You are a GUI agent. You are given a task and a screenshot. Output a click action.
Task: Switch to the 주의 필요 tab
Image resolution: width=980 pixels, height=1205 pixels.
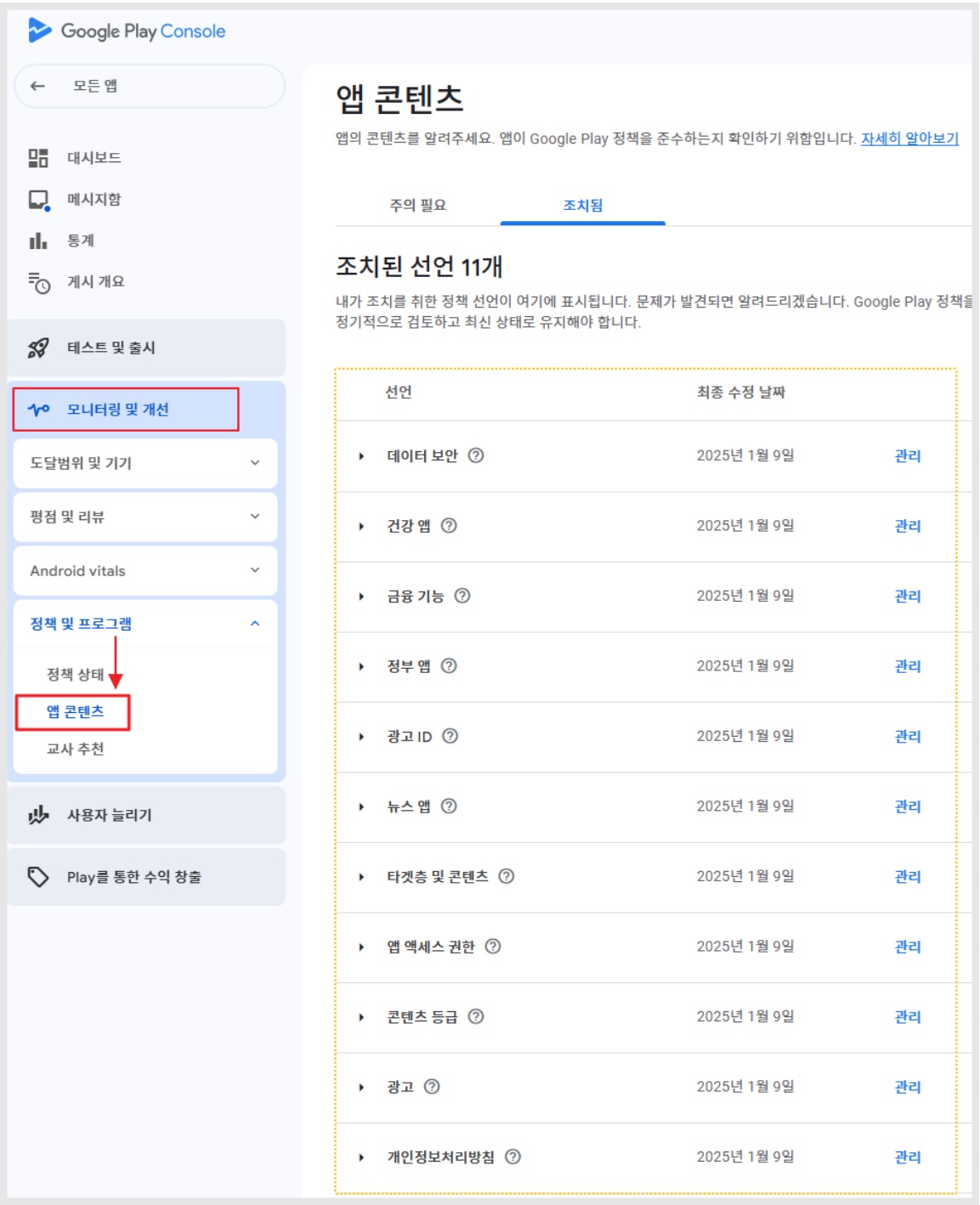coord(418,205)
